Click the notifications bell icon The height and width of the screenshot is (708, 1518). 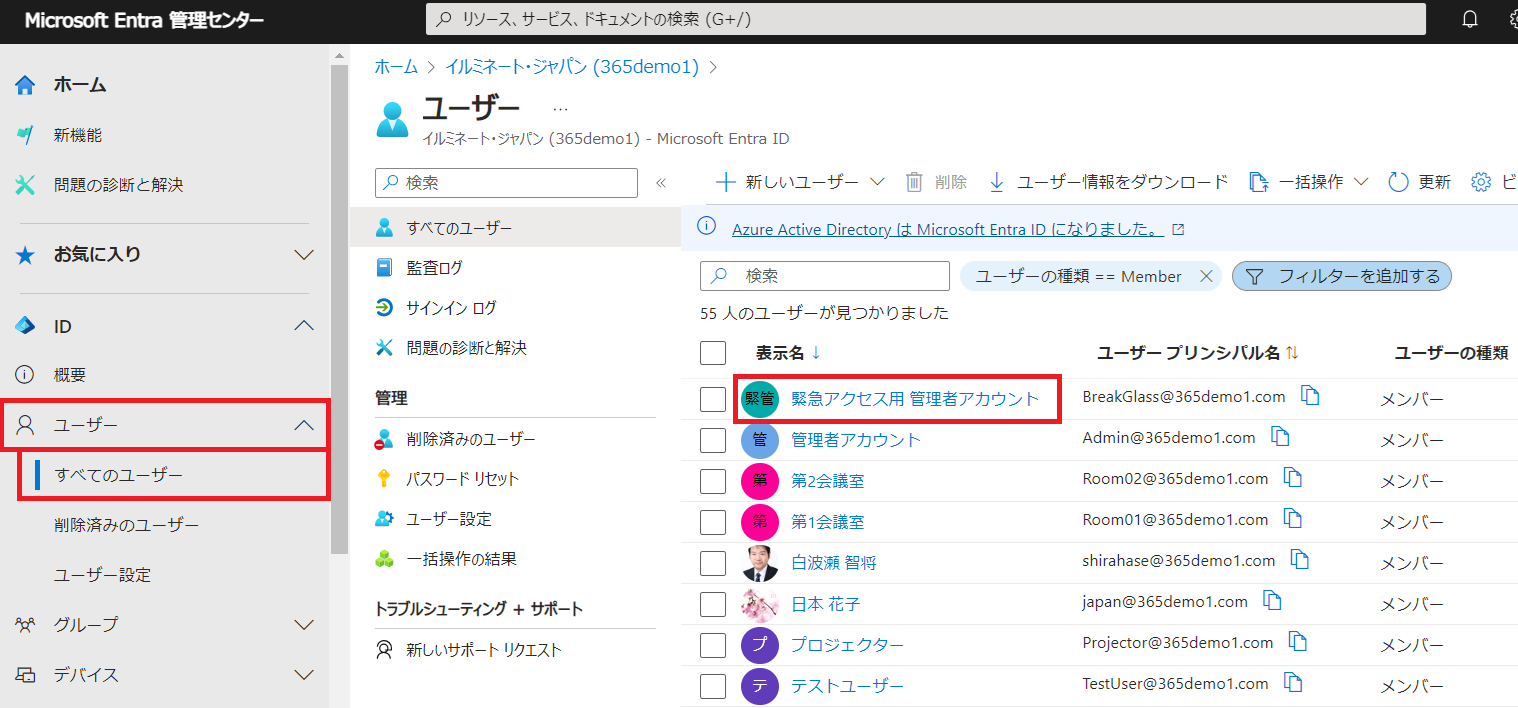click(1470, 19)
